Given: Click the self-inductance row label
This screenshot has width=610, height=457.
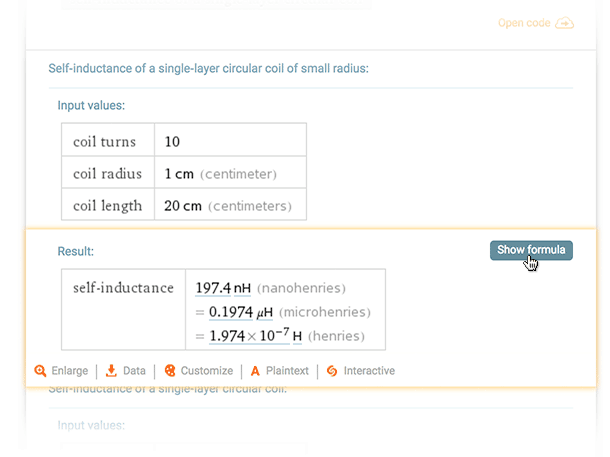Looking at the screenshot, I should (124, 288).
